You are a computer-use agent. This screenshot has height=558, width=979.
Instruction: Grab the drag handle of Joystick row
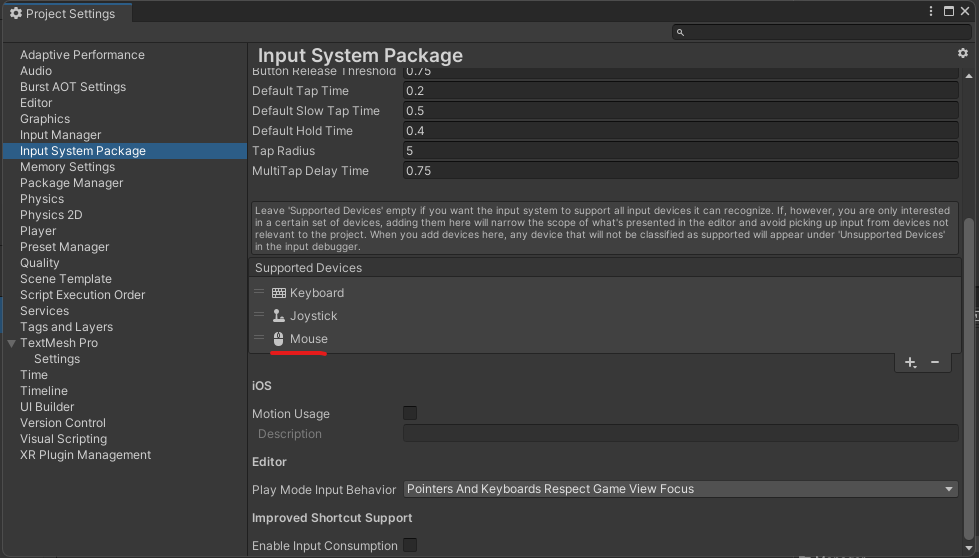point(259,315)
